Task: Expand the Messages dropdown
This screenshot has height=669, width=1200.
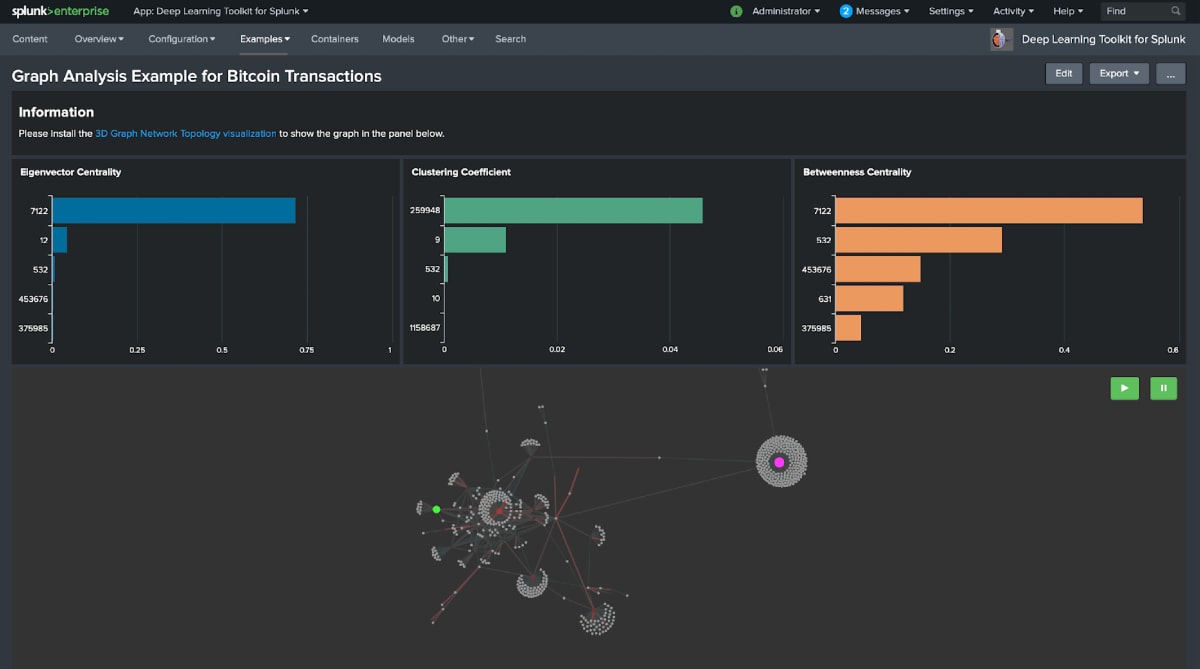Action: pos(883,11)
